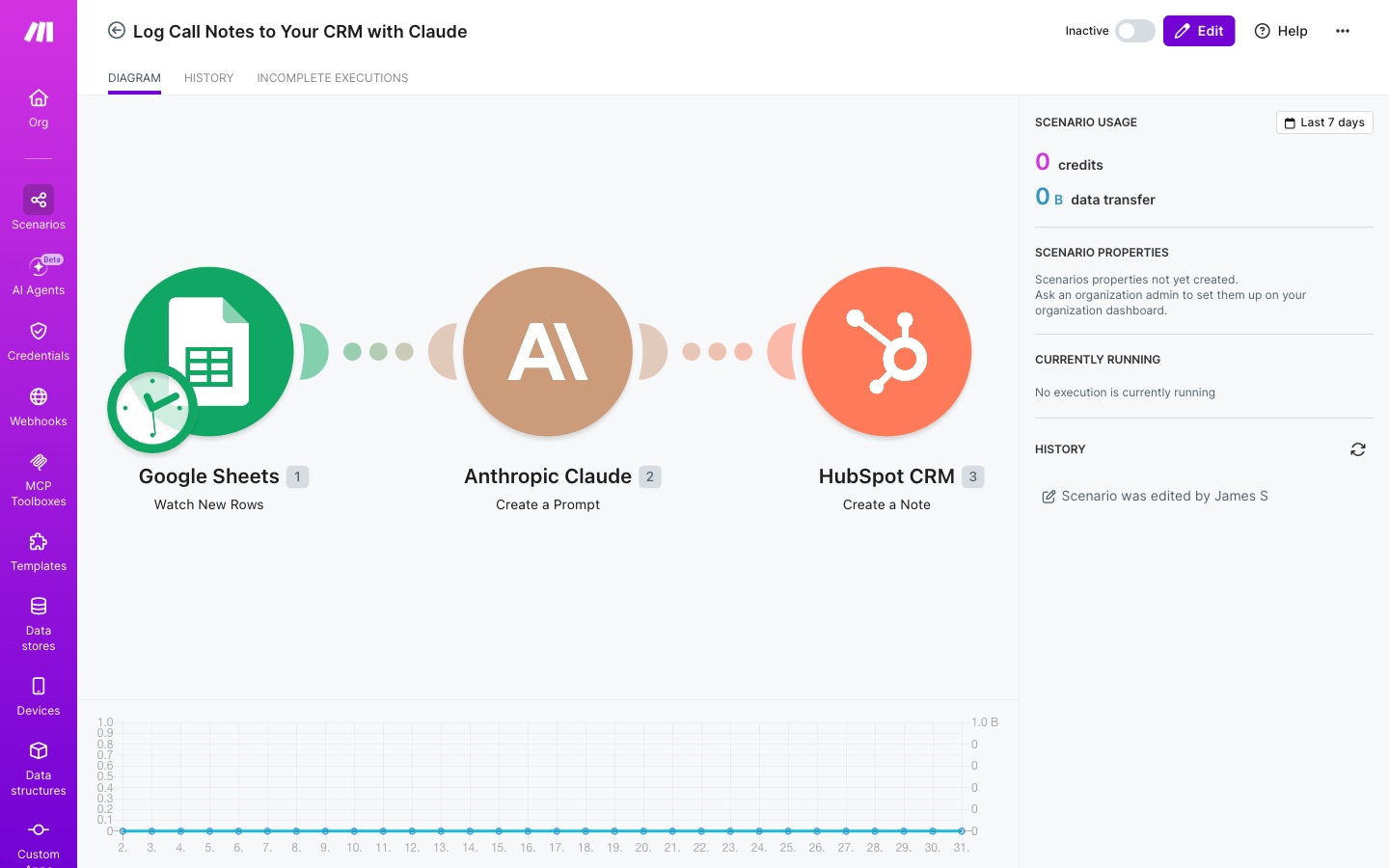Open Data structures section
This screenshot has height=868, width=1389.
tap(39, 769)
